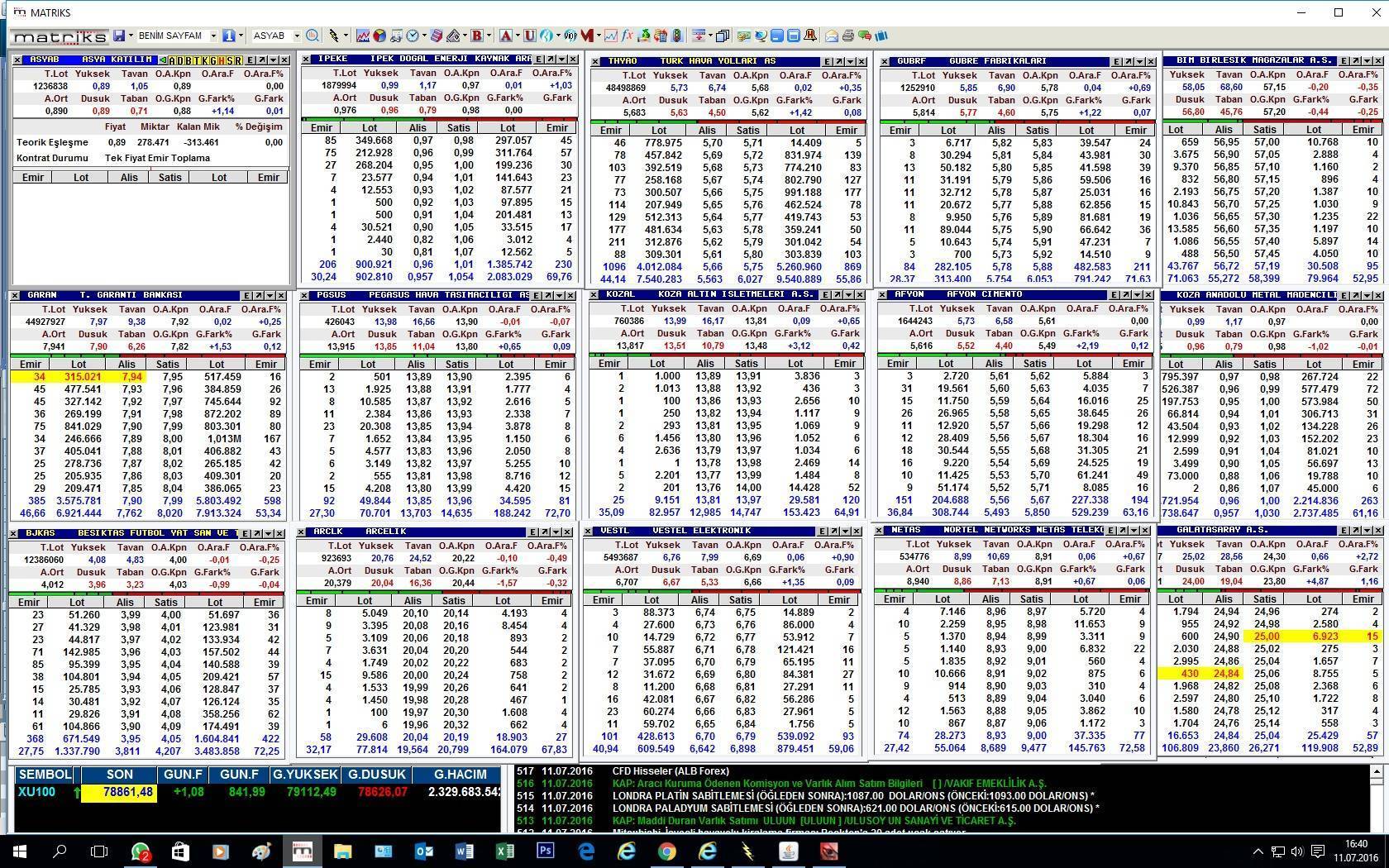1389x868 pixels.
Task: Click the detach arrow button on PGSUS panel
Action: 548,295
